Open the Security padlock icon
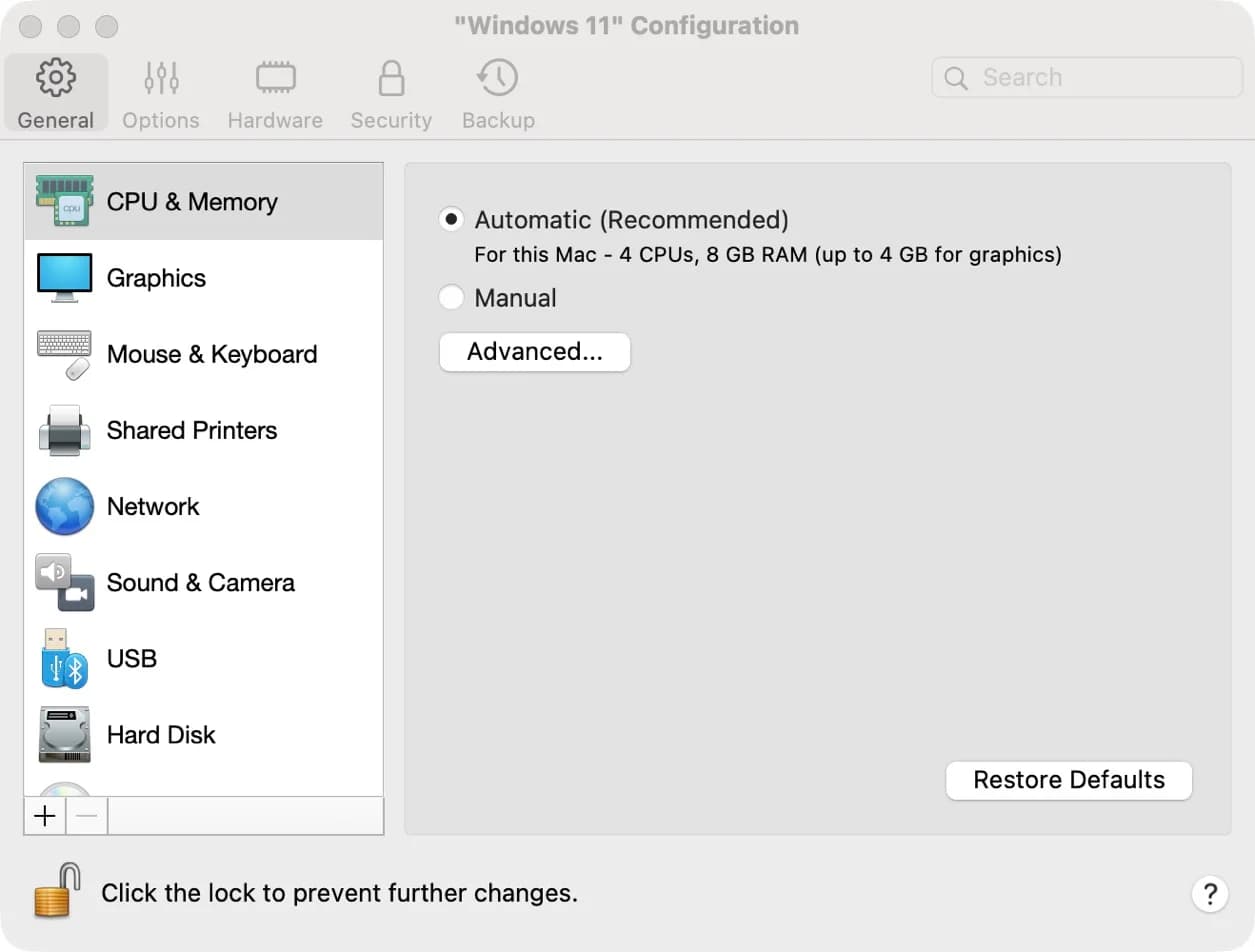Screen dimensions: 1255x952 [391, 78]
